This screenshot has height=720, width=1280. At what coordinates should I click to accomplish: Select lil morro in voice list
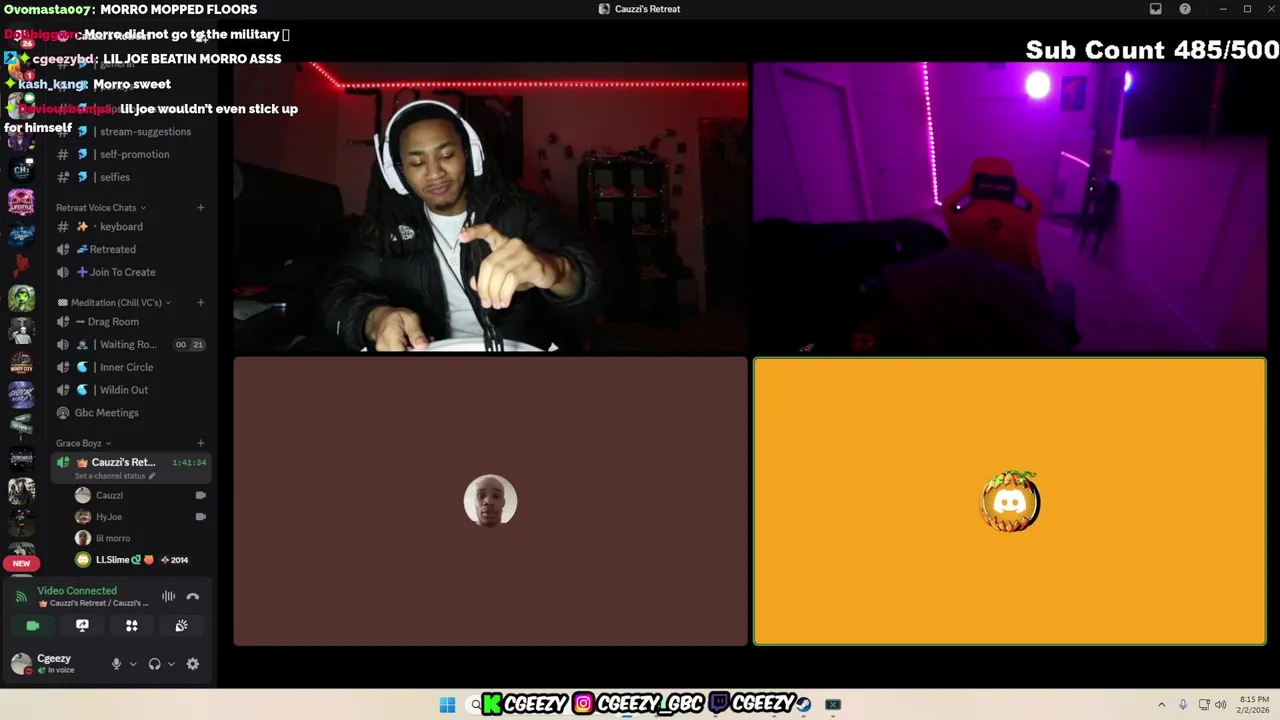point(141,538)
